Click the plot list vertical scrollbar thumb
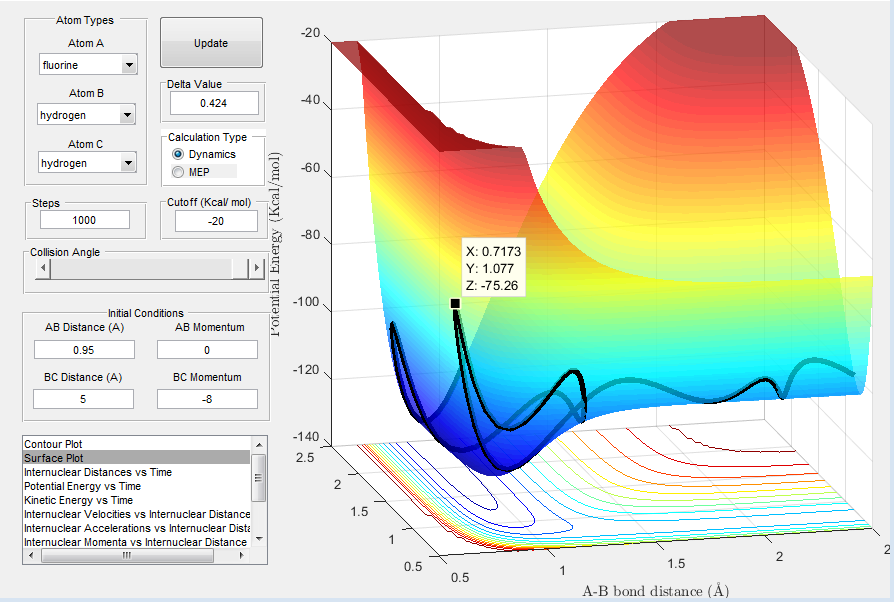Image resolution: width=894 pixels, height=602 pixels. [x=259, y=478]
